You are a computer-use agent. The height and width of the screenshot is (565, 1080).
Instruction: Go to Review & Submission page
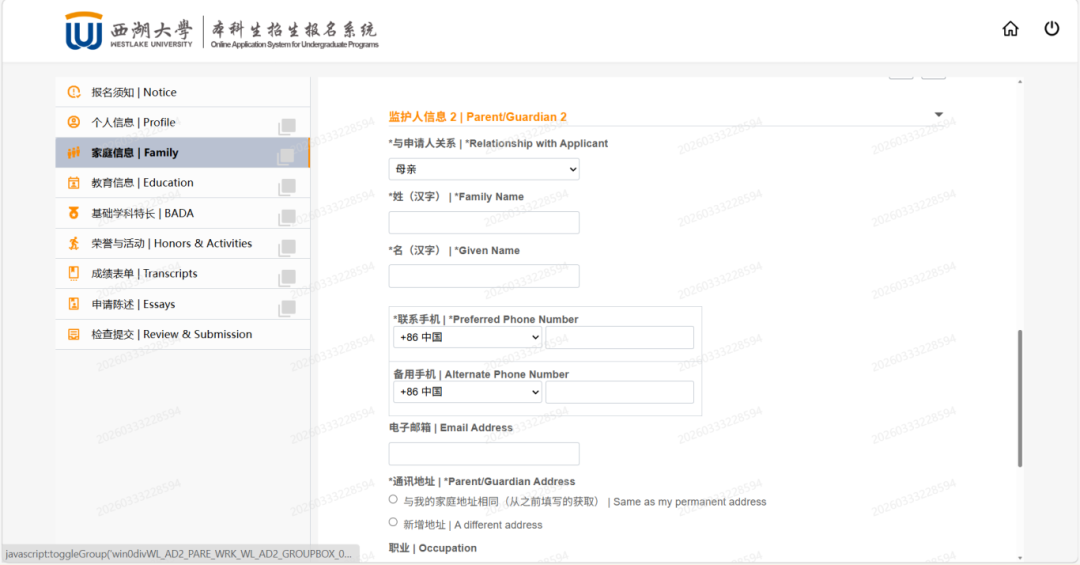coord(171,334)
